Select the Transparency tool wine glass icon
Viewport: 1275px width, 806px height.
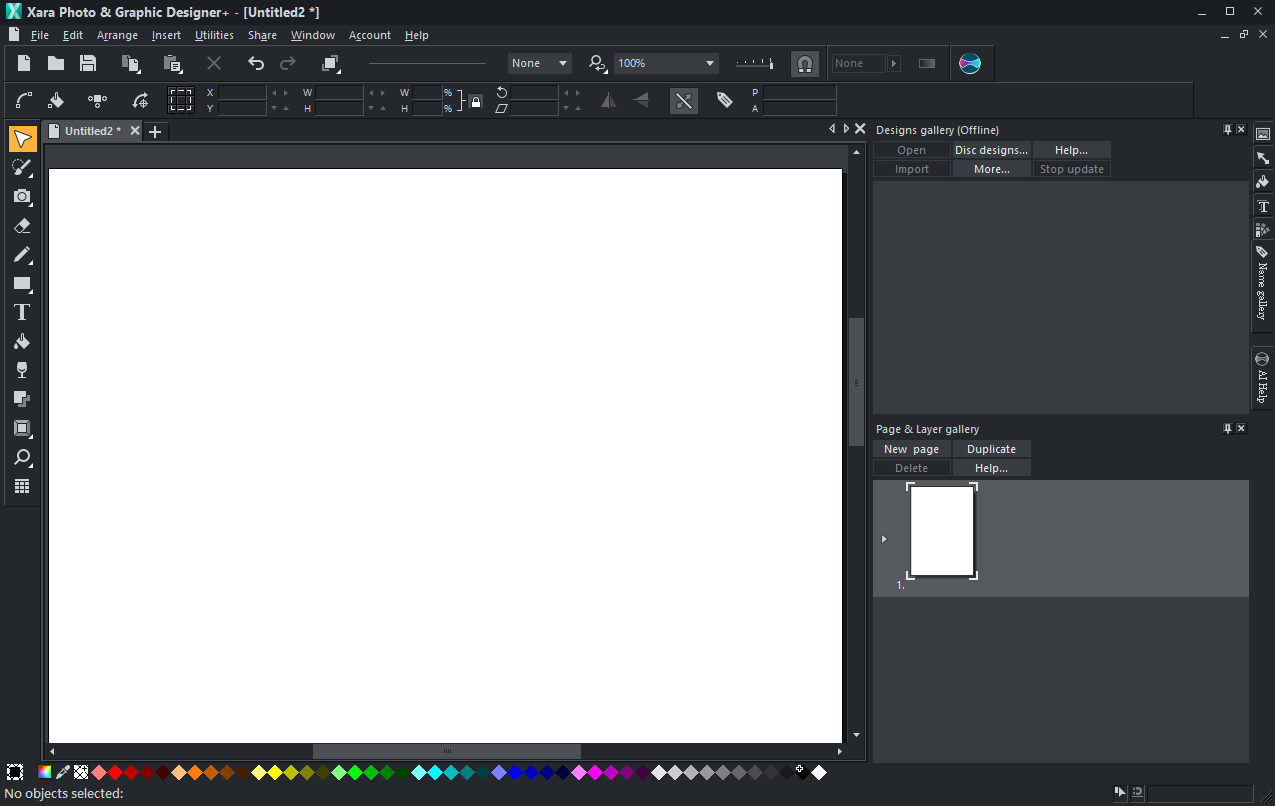coord(22,370)
